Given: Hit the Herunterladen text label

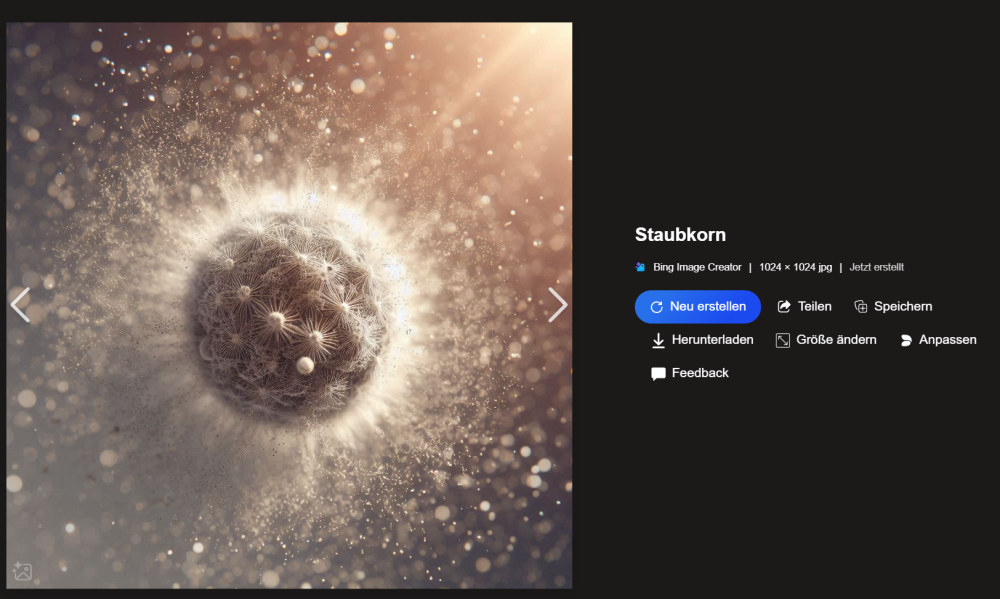Looking at the screenshot, I should 712,340.
